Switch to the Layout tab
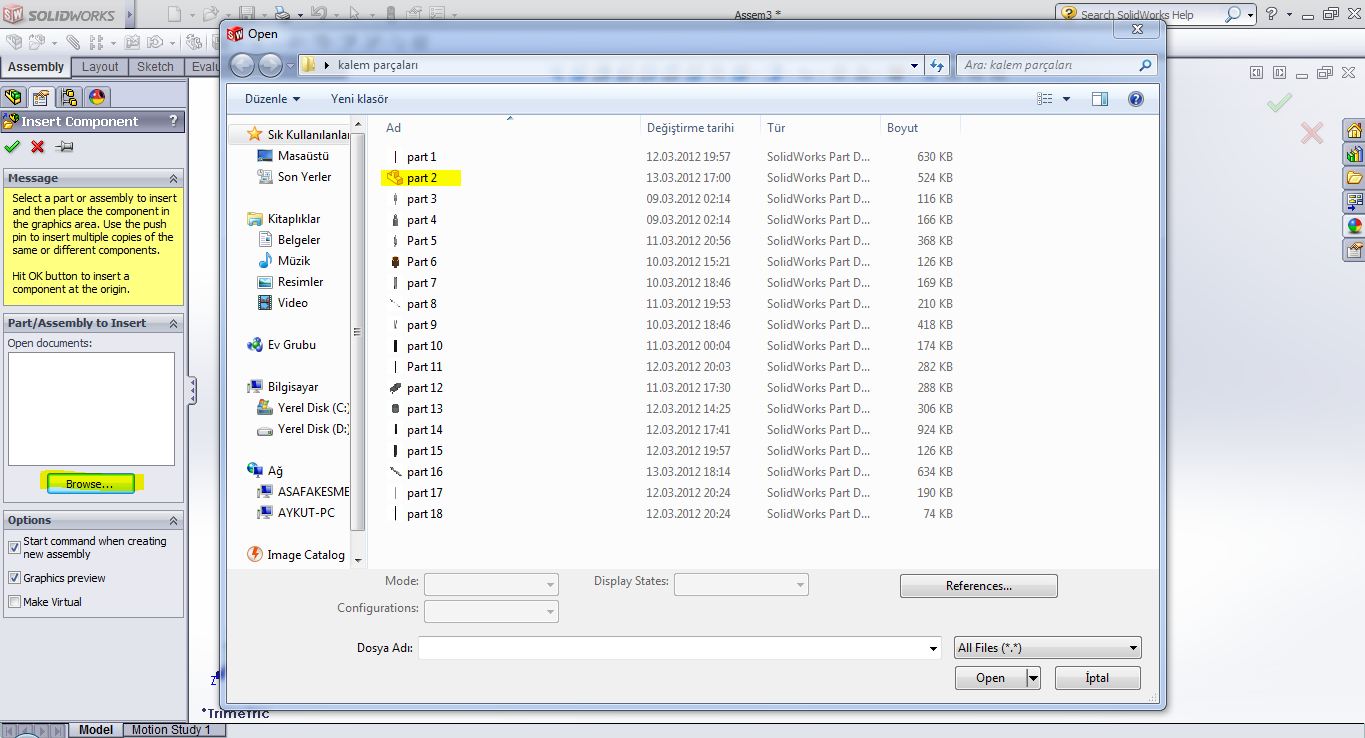Screen dimensions: 1365x738 [100, 67]
